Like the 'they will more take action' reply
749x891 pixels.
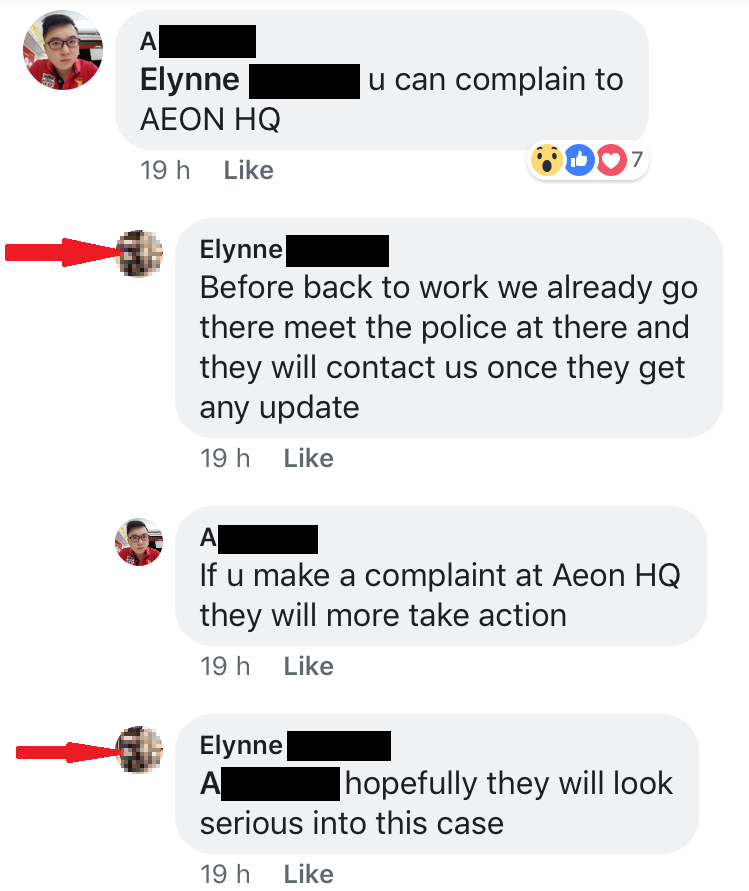click(x=309, y=666)
